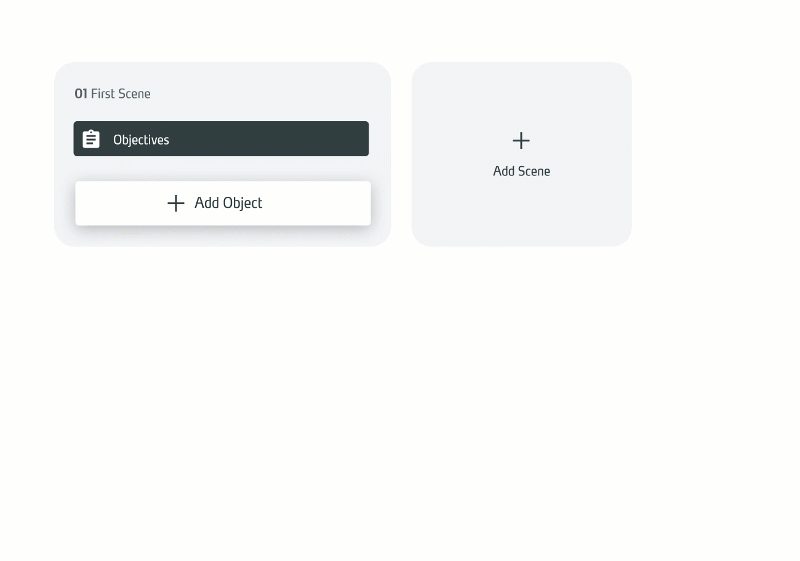Click the First Scene title text

(120, 94)
